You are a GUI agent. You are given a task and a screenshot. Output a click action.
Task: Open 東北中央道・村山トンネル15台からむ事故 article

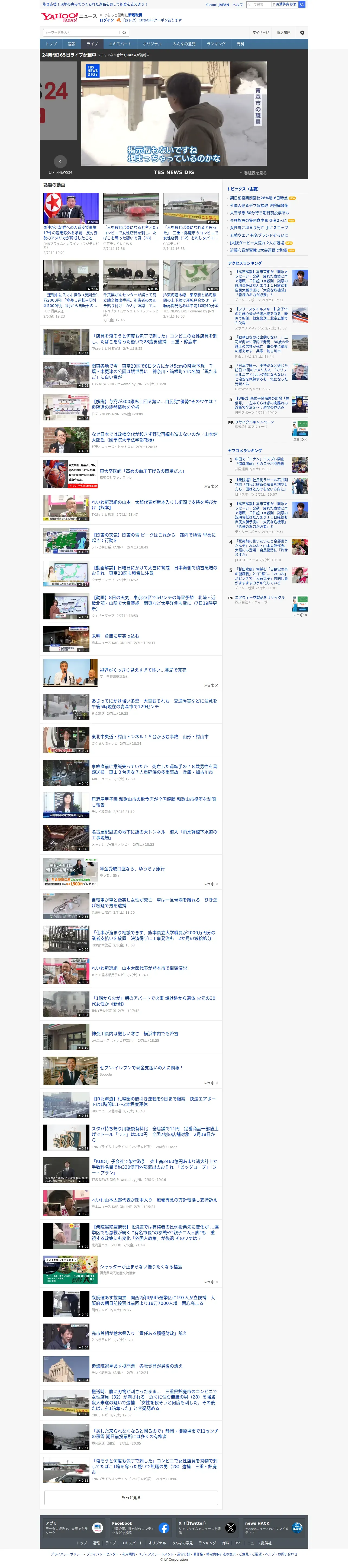[150, 737]
